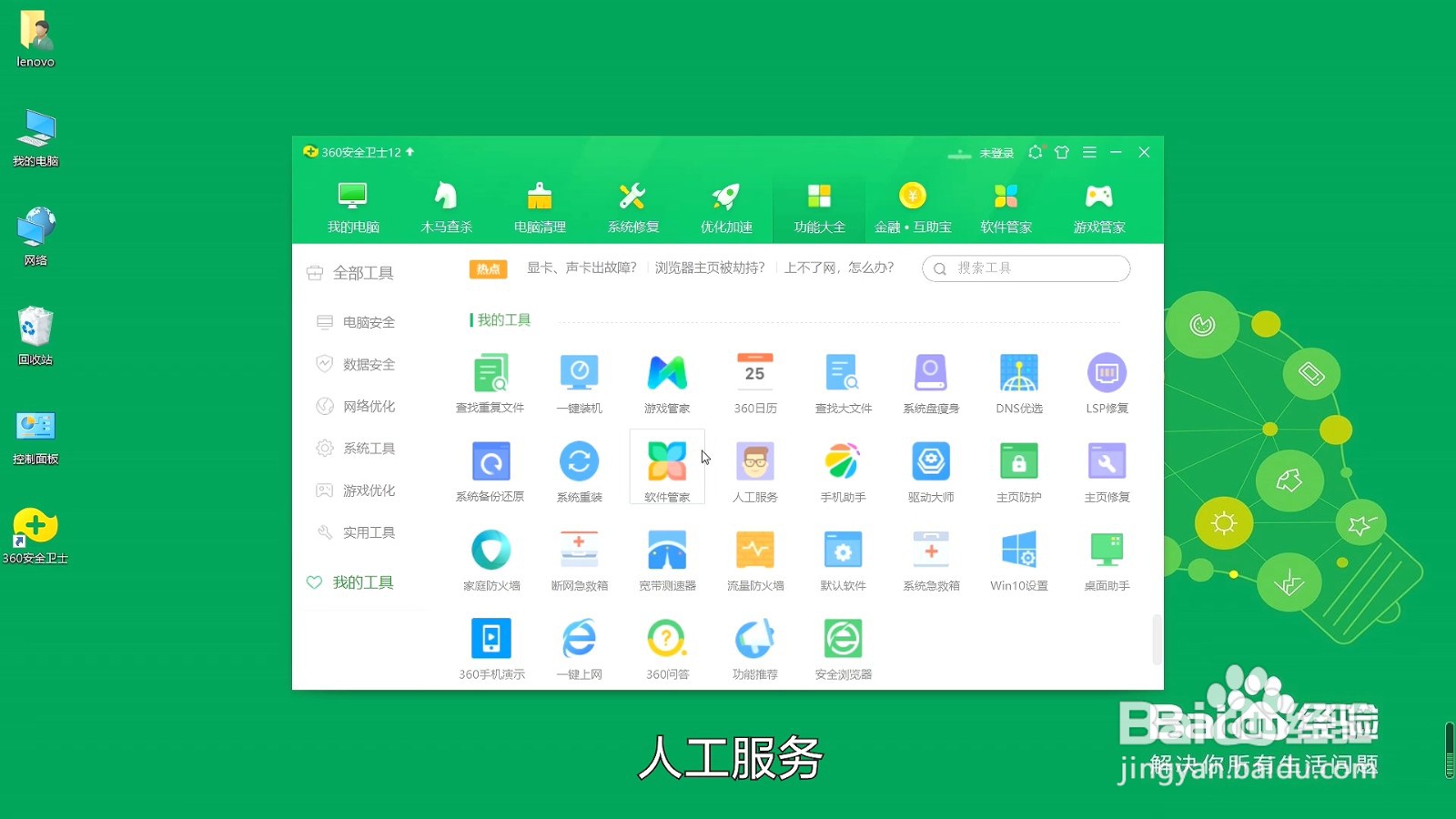
Task: Select 数据安全 category
Action: (x=356, y=364)
